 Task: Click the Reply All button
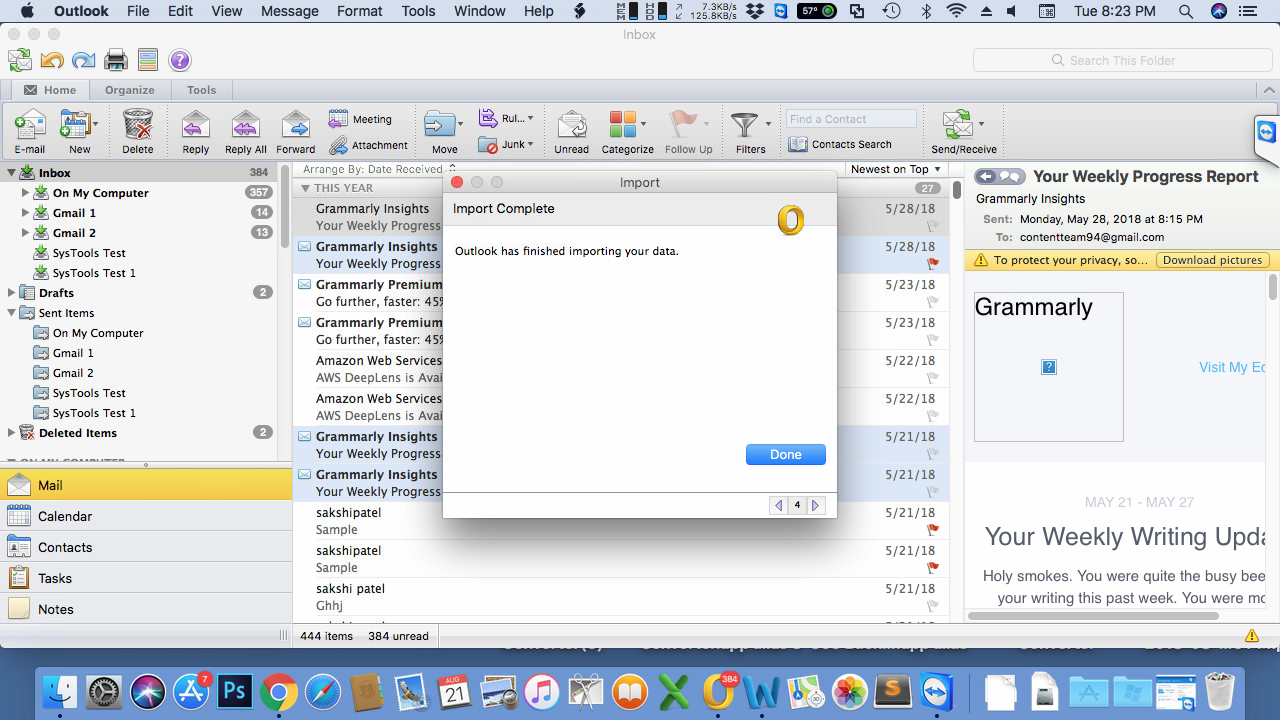245,131
